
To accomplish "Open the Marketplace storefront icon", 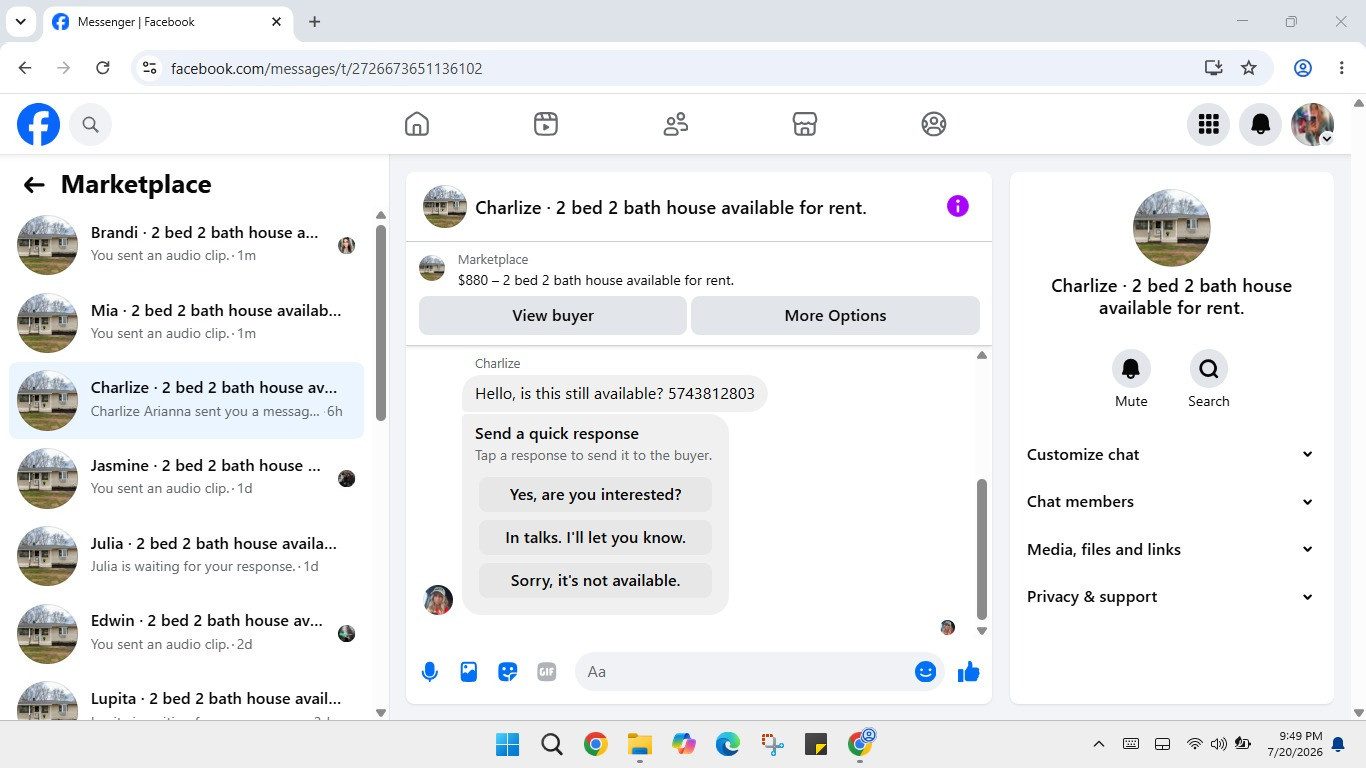I will click(805, 124).
